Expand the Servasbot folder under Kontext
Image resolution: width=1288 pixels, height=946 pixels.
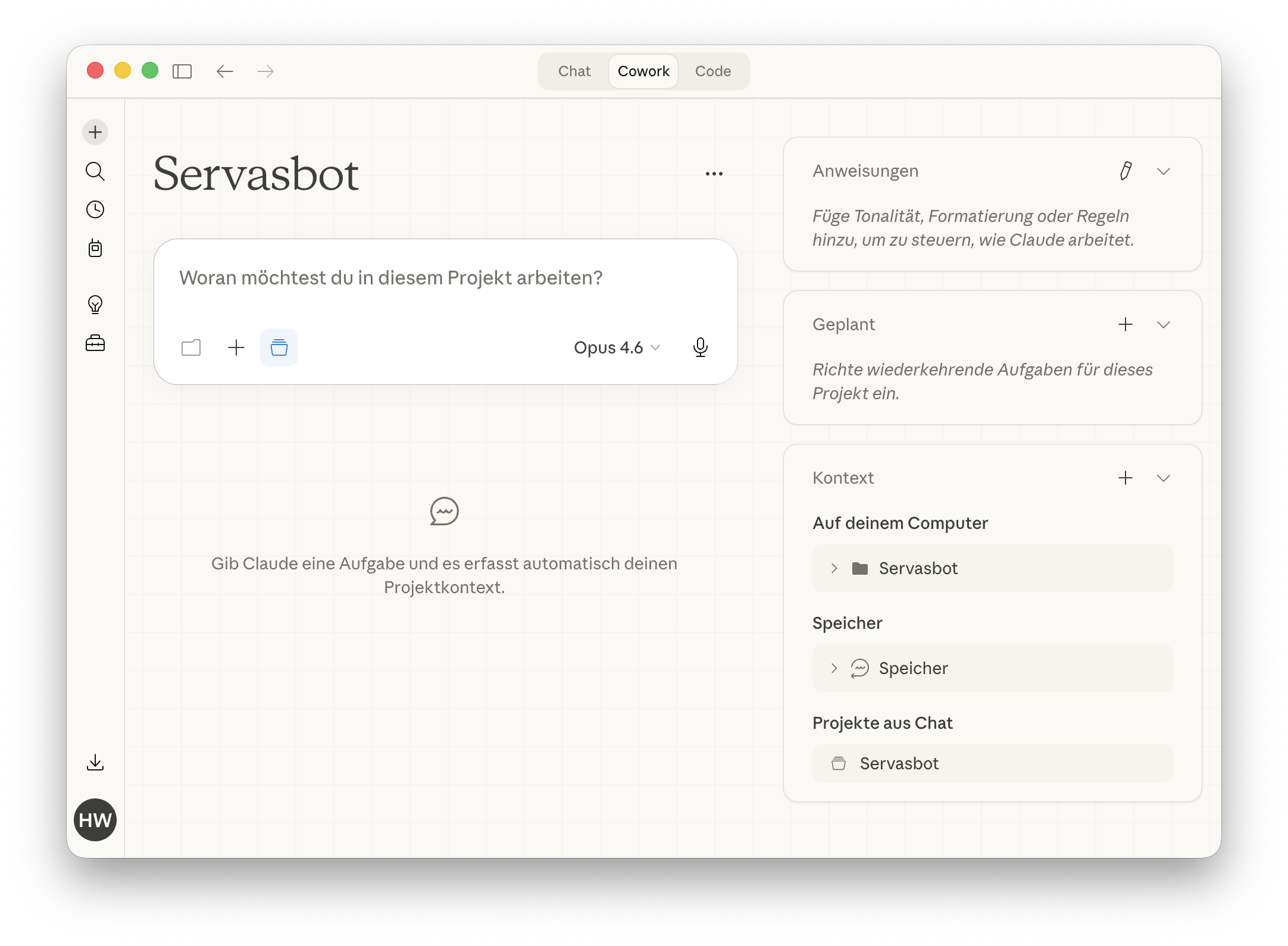point(834,568)
